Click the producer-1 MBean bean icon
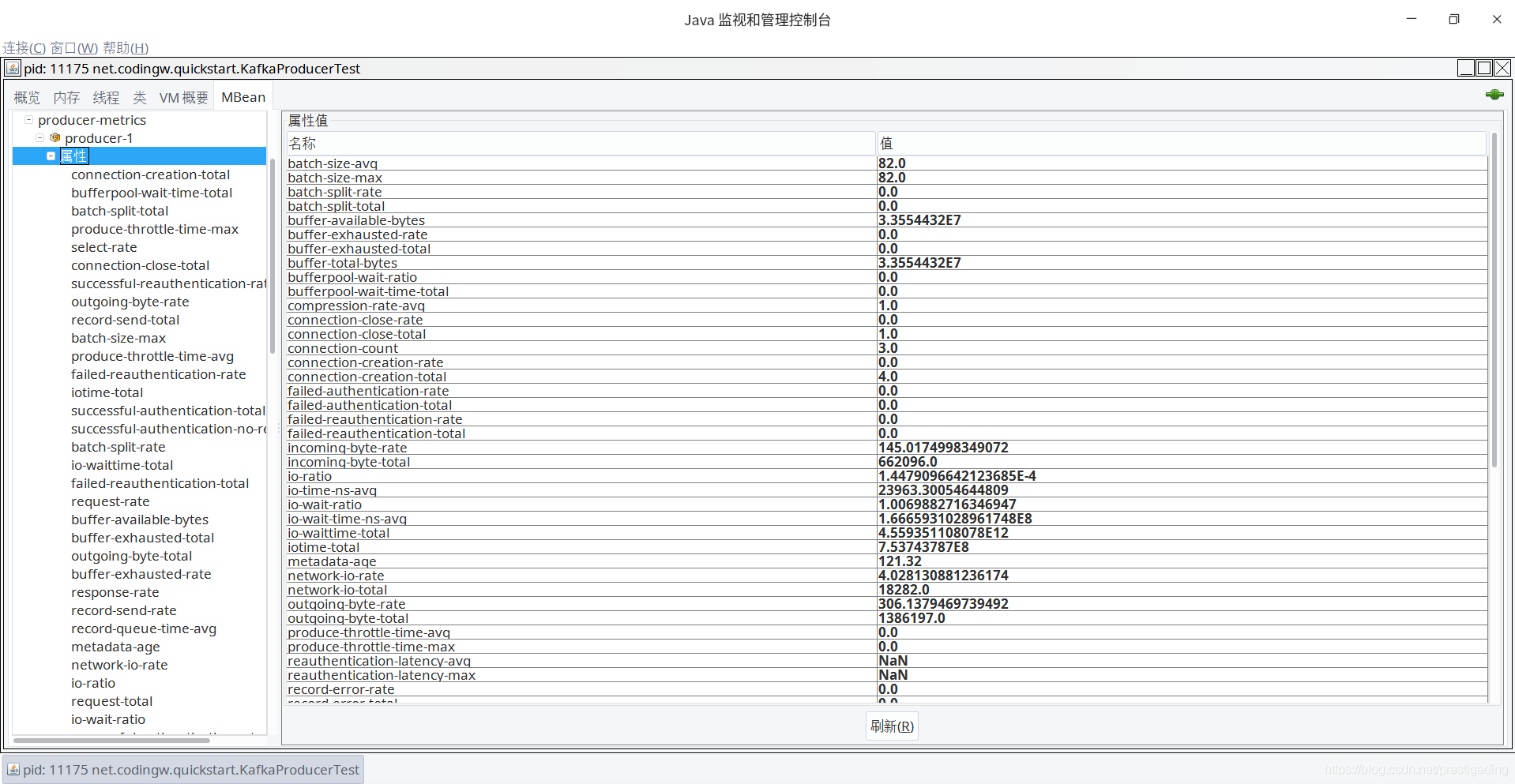 coord(55,137)
